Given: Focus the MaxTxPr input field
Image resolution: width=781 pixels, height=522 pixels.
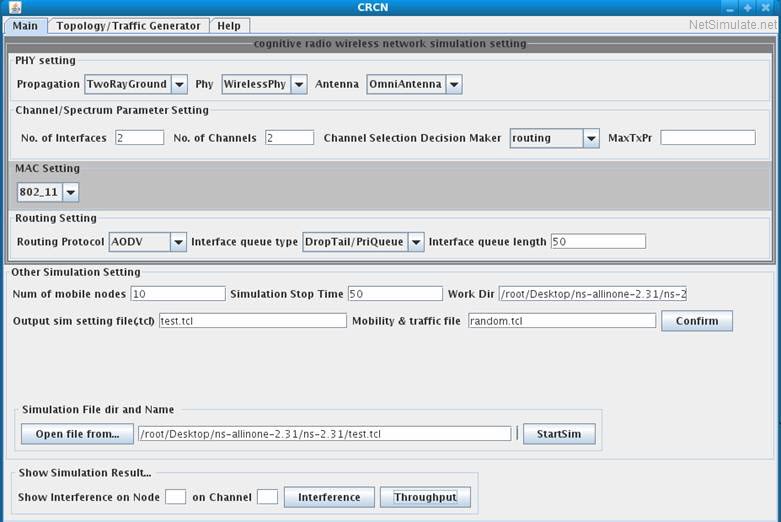Looking at the screenshot, I should click(x=708, y=137).
